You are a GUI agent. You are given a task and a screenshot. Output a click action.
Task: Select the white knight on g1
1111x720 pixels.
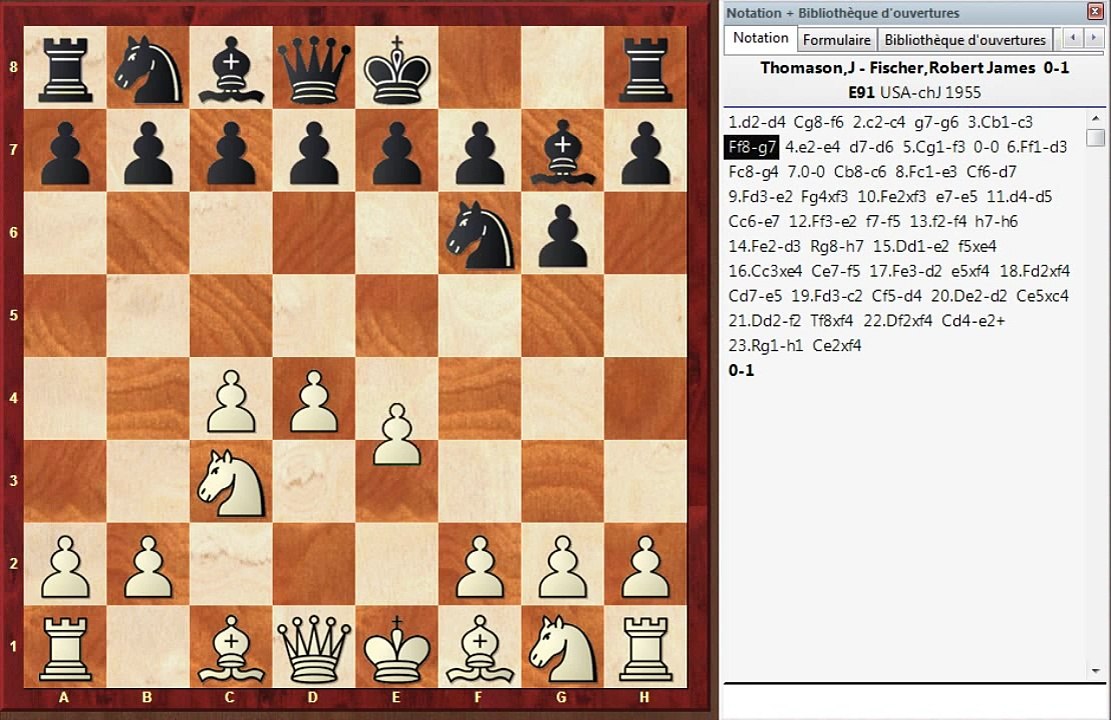pyautogui.click(x=563, y=648)
